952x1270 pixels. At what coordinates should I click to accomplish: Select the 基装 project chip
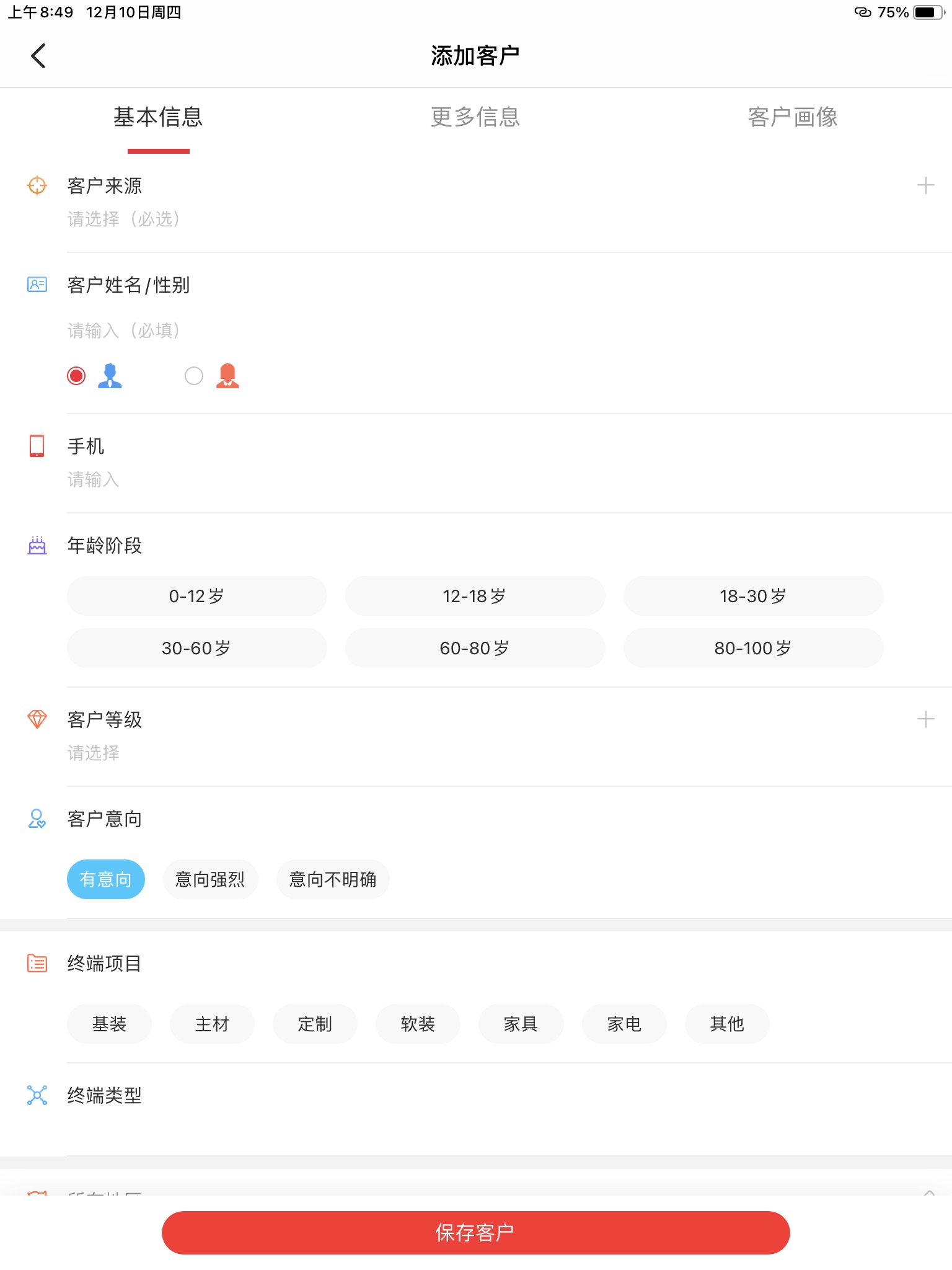point(109,1024)
